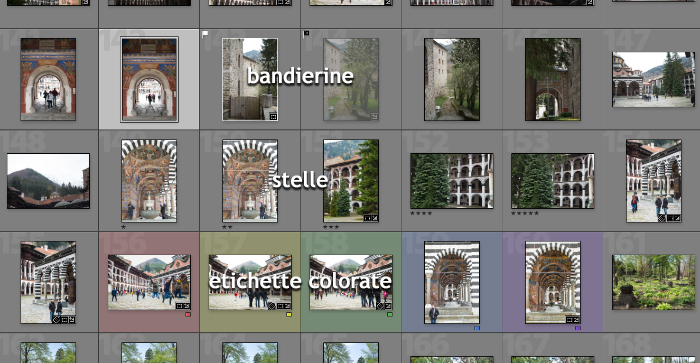Click the crop badge on red-labeled photo 156
Screen dimensions: 700x363
coord(179,306)
